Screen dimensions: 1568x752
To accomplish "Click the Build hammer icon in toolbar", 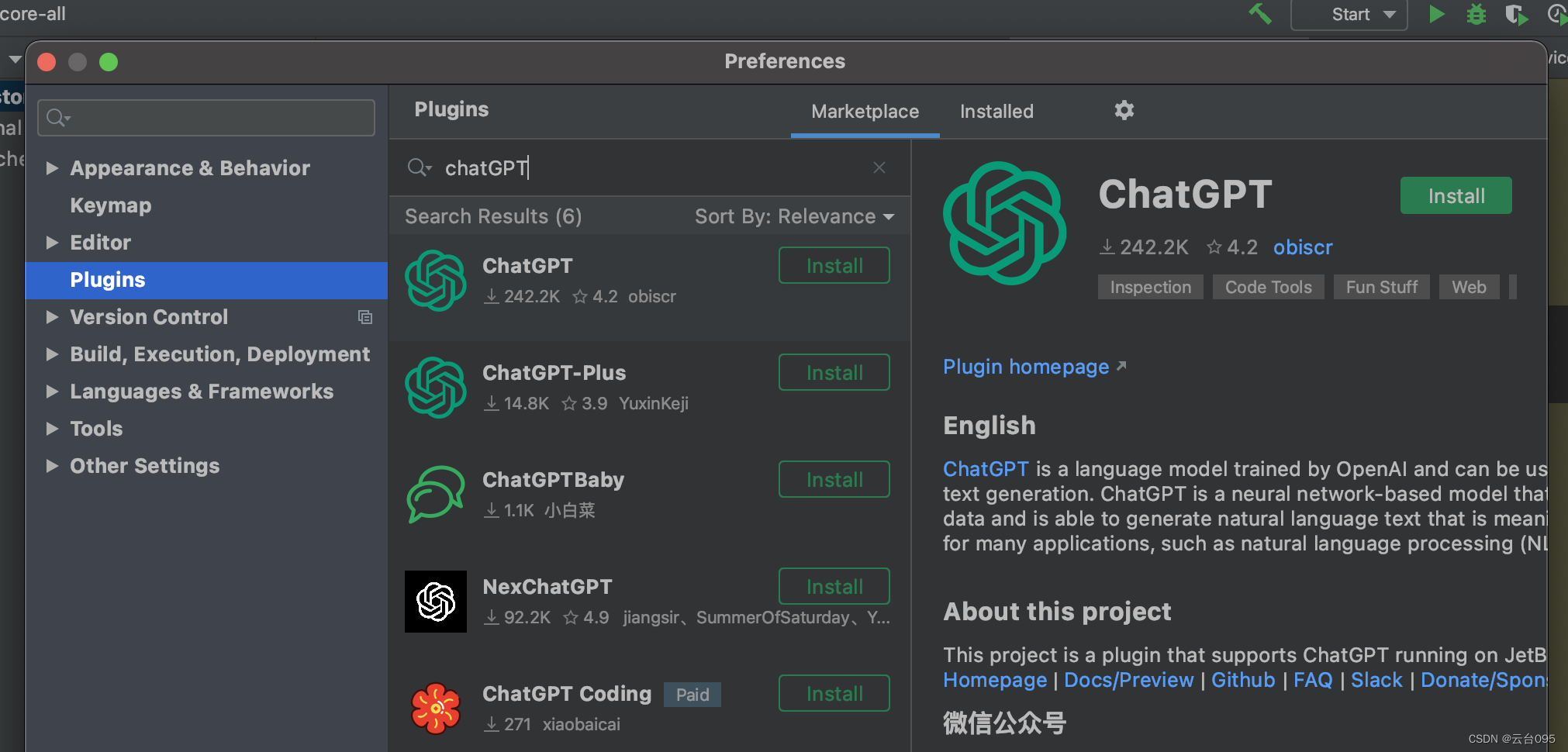I will point(1259,13).
